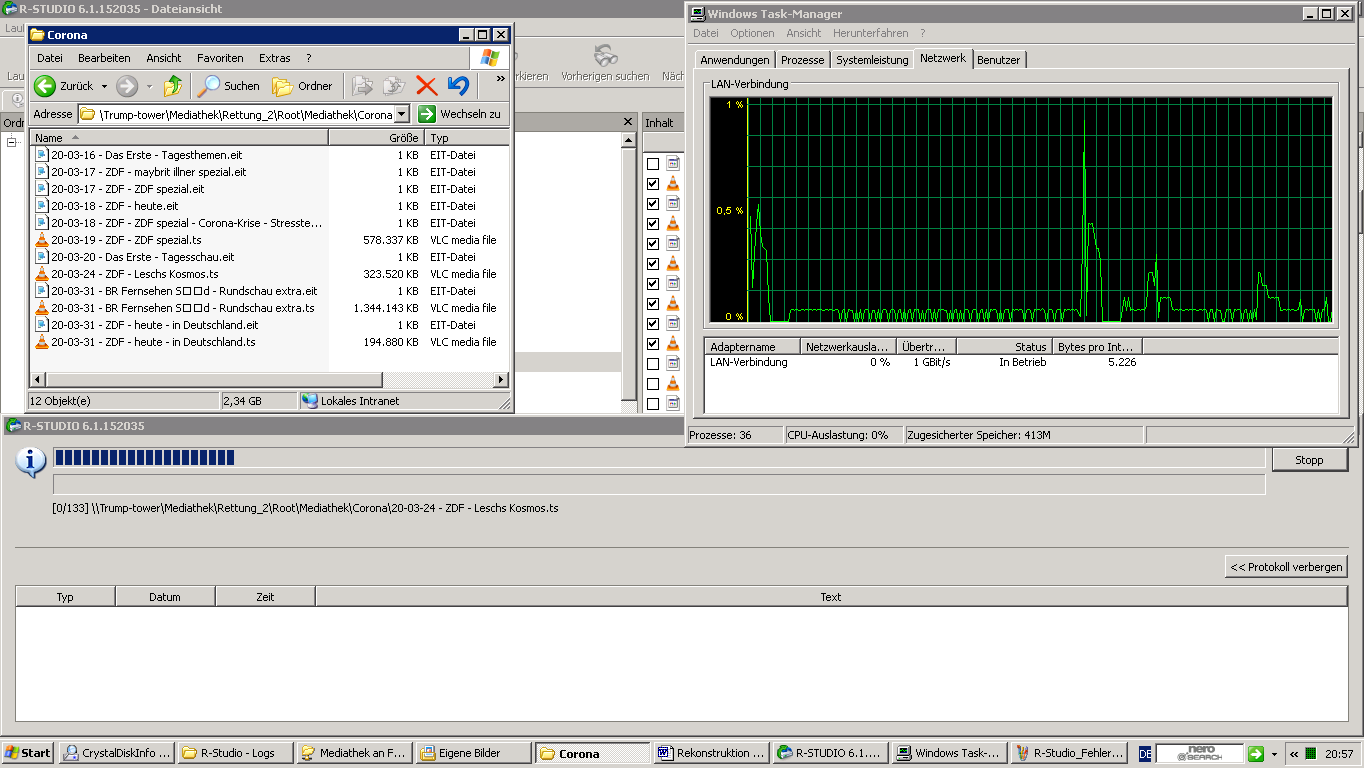Open Bearbeiten menu in Corona window
This screenshot has height=768, width=1364.
104,58
